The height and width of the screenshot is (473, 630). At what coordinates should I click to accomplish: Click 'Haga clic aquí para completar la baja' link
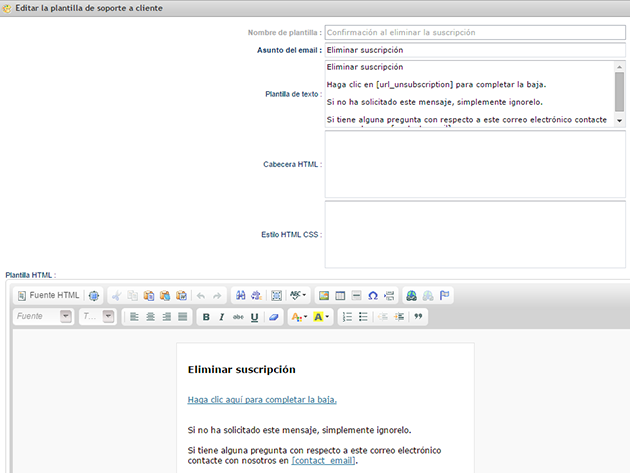pos(262,400)
